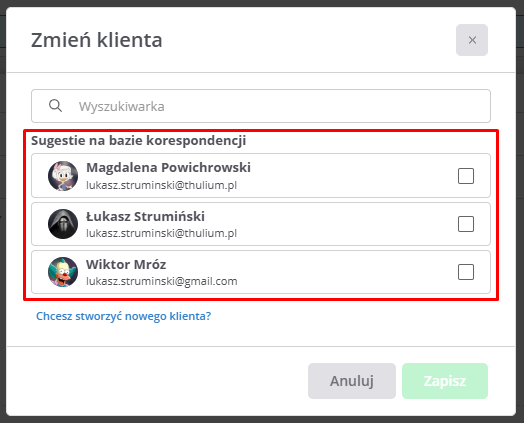Select the Wiktor Mróz name text
The height and width of the screenshot is (423, 524).
pos(126,264)
